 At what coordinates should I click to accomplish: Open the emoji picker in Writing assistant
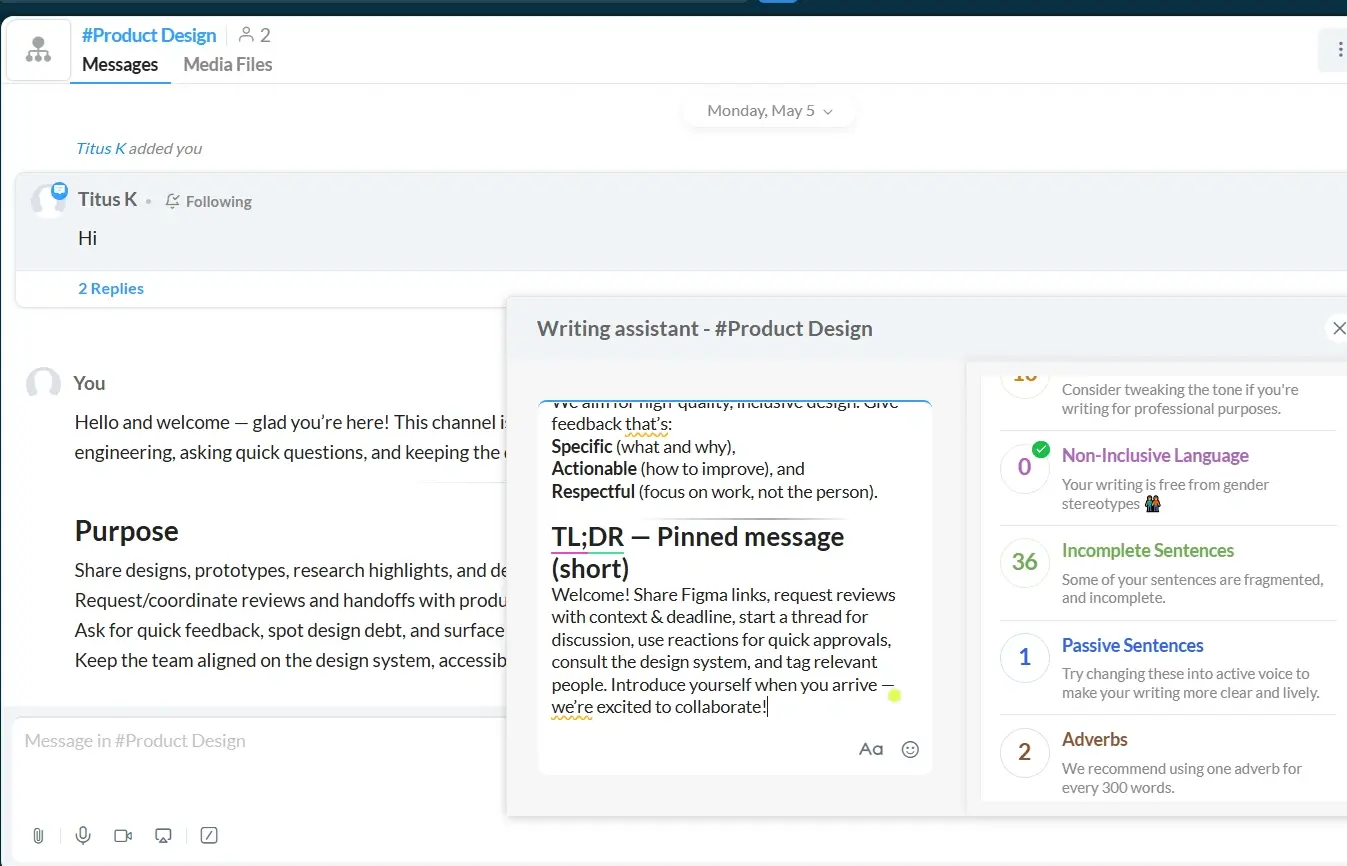tap(910, 749)
